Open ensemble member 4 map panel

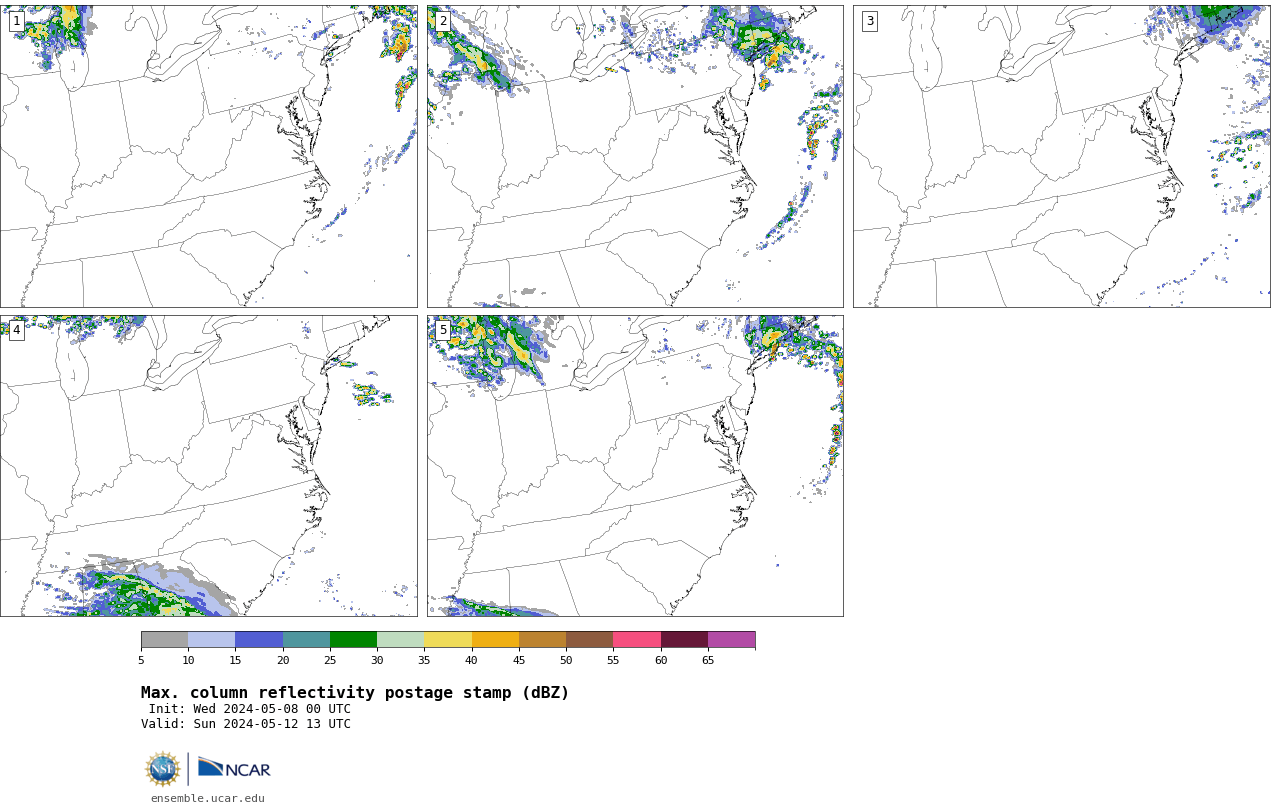[208, 466]
